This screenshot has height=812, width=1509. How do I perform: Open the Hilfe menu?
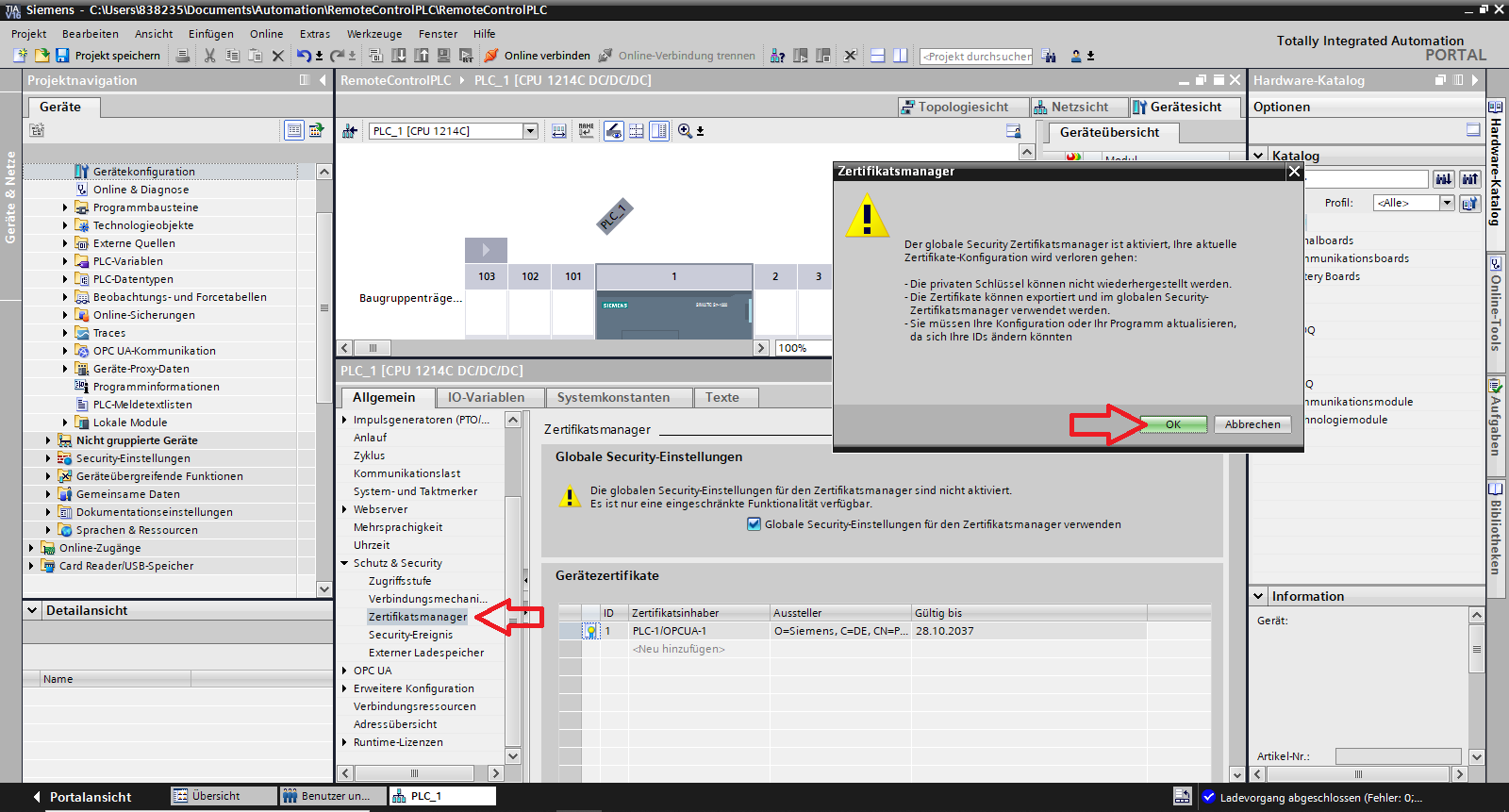click(x=485, y=34)
